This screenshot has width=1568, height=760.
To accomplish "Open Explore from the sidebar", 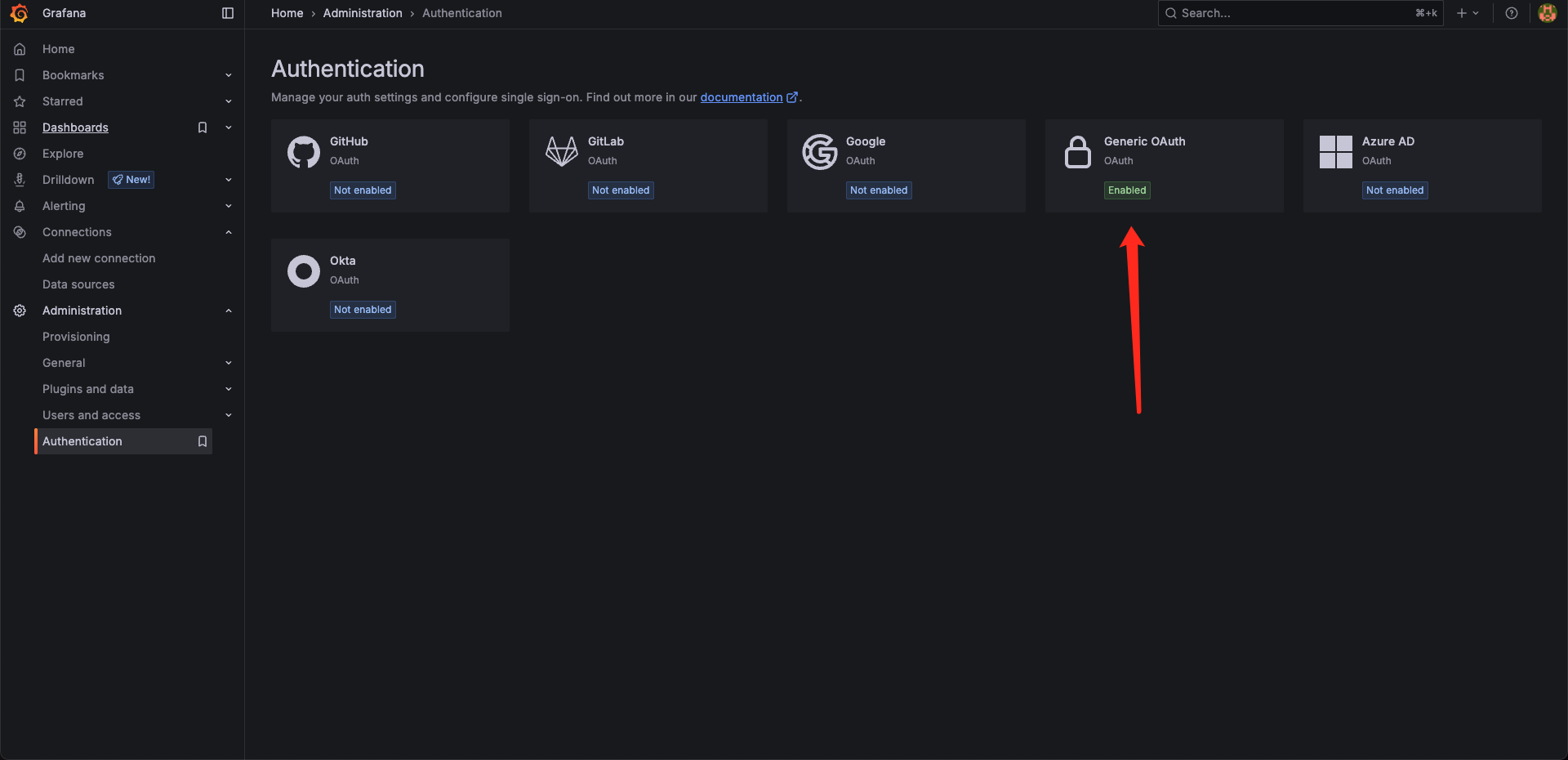I will (x=63, y=154).
